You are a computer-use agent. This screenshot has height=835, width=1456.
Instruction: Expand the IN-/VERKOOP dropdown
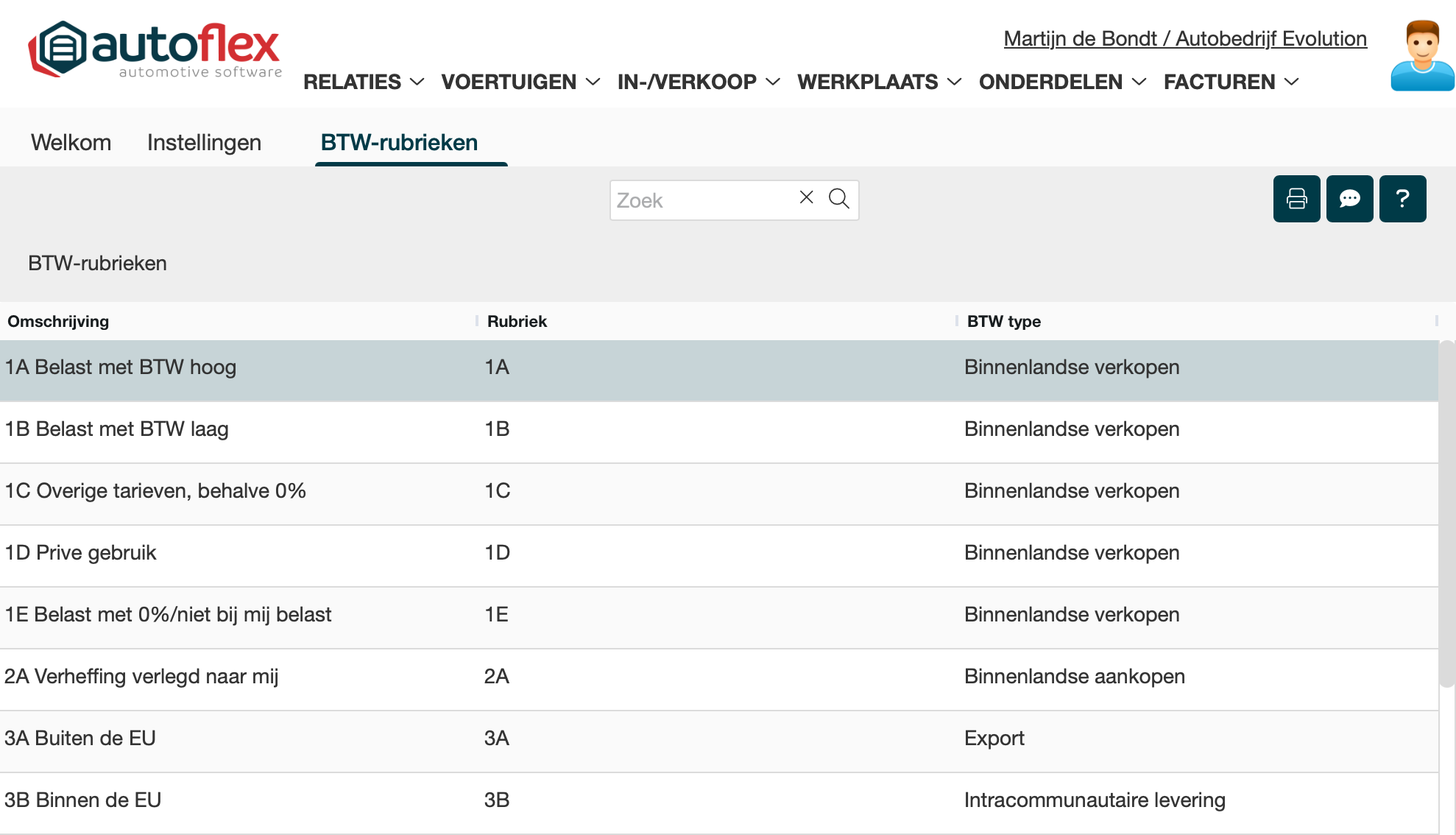click(698, 82)
